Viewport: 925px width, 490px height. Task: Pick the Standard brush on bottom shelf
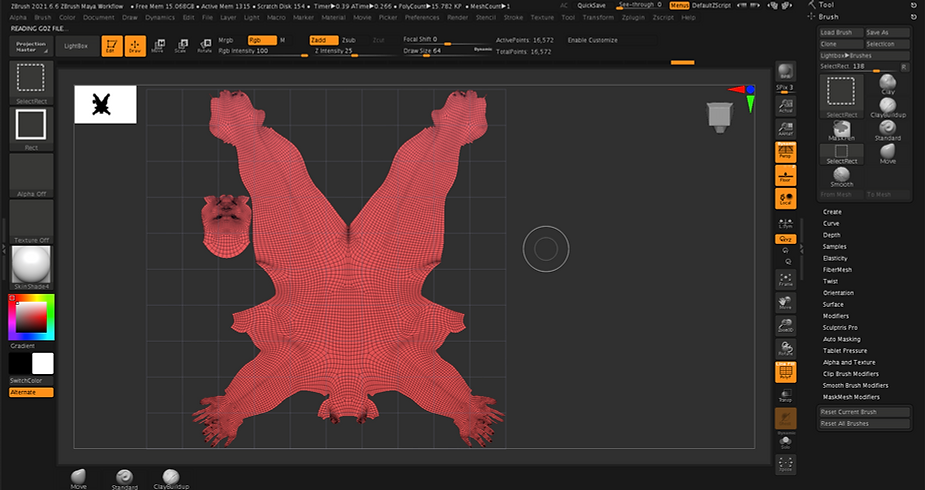click(x=124, y=479)
